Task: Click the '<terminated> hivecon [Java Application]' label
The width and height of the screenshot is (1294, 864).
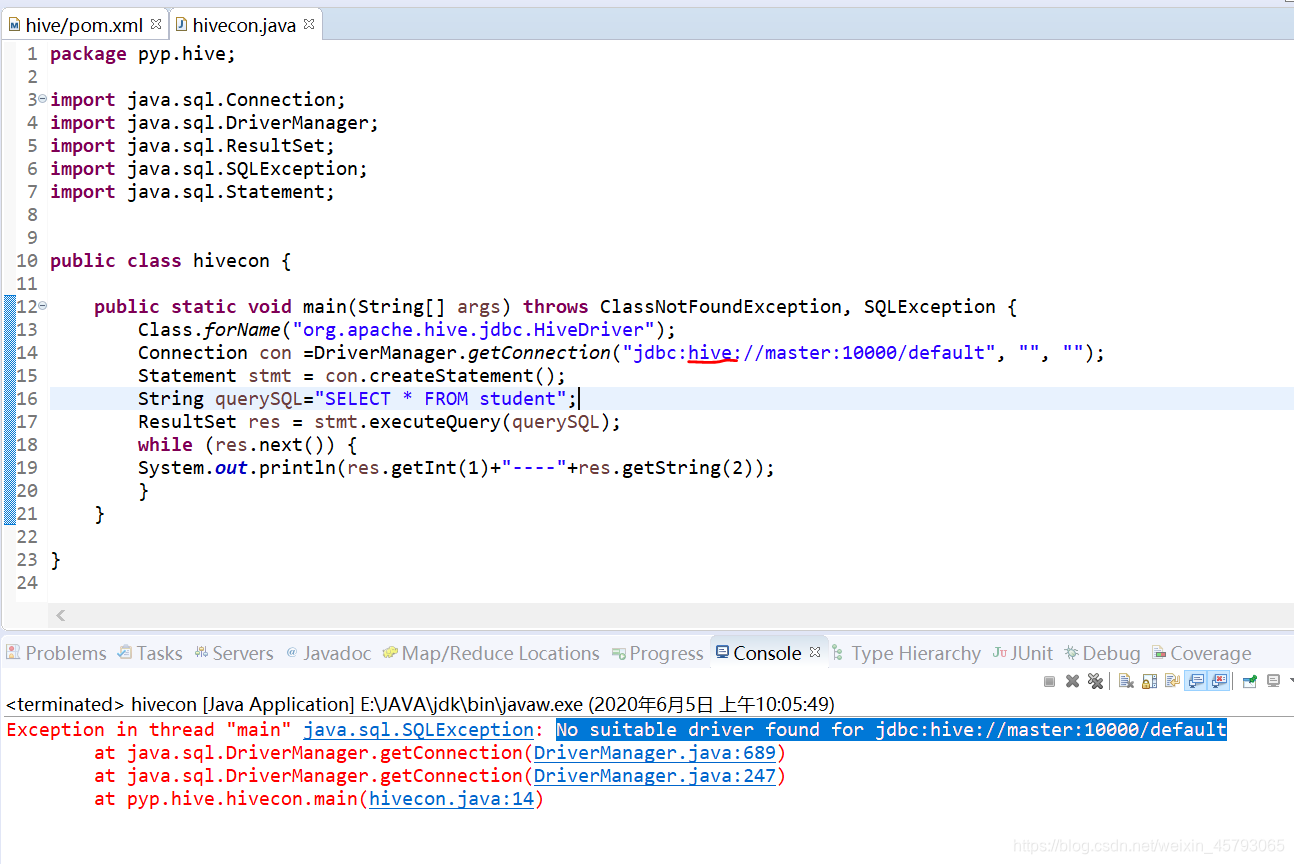Action: point(180,705)
